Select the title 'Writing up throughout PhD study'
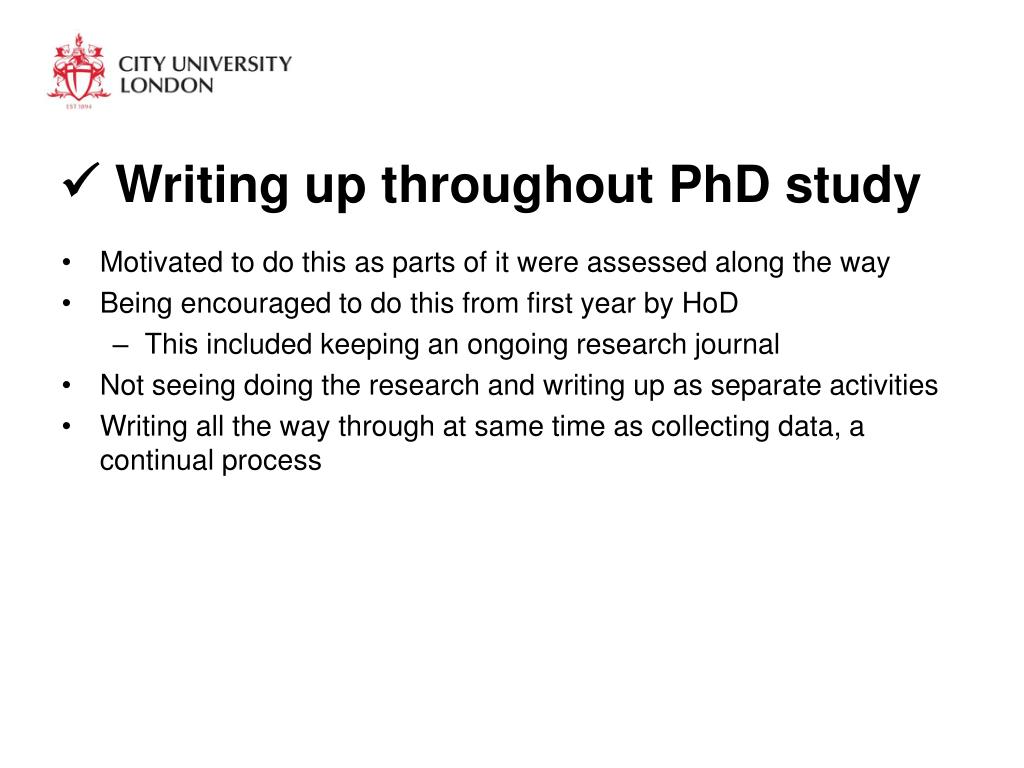This screenshot has width=1024, height=768. (519, 185)
